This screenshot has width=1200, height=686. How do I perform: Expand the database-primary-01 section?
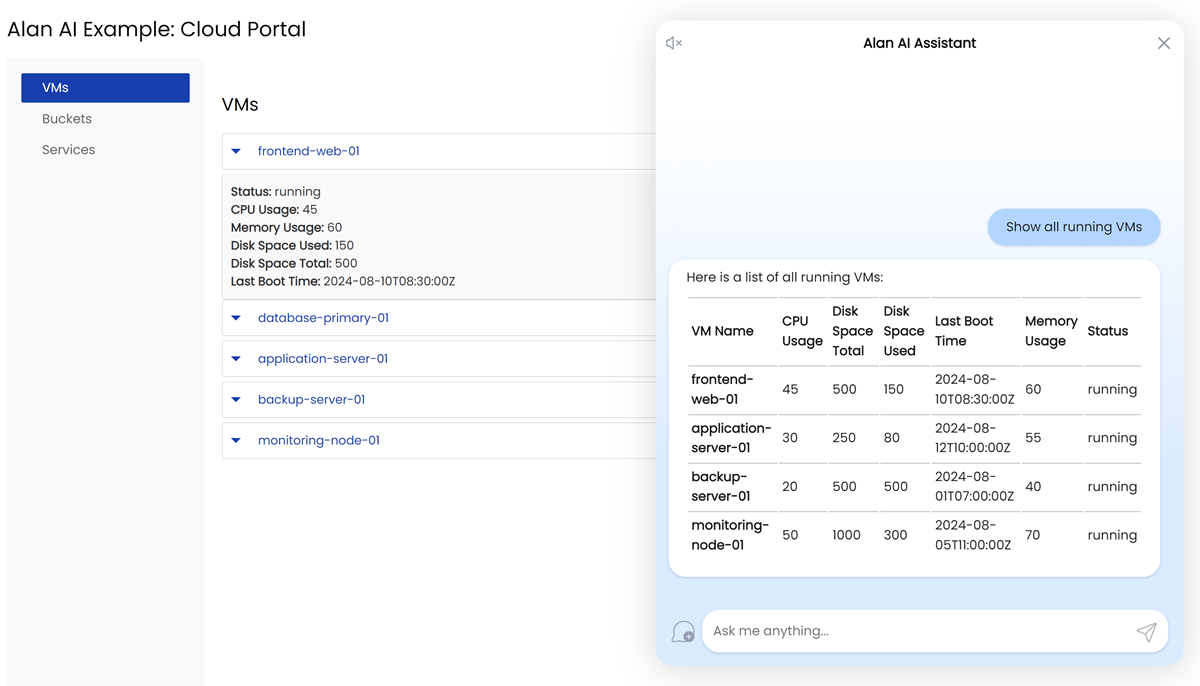[236, 317]
